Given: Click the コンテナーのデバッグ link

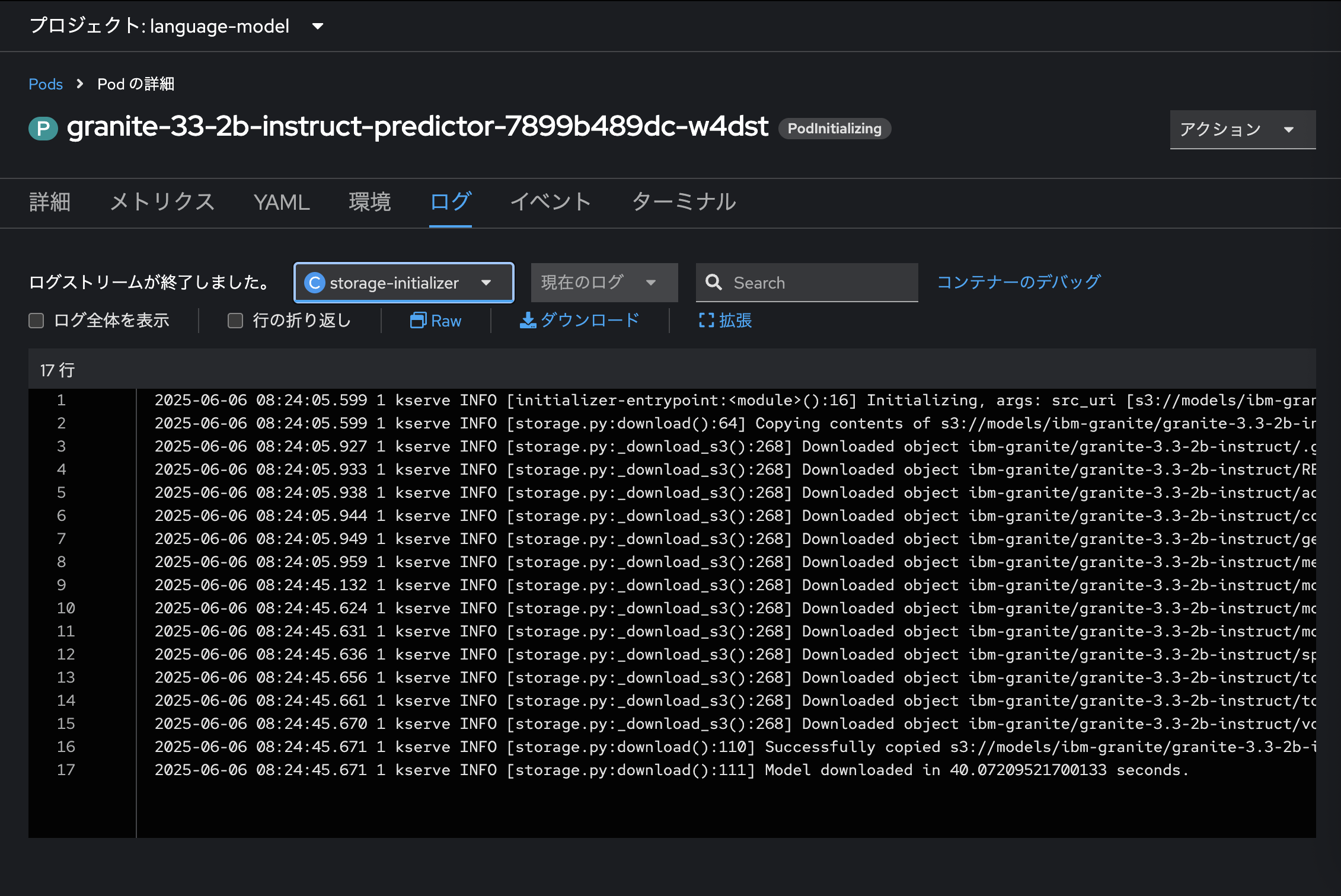Looking at the screenshot, I should click(x=1018, y=282).
